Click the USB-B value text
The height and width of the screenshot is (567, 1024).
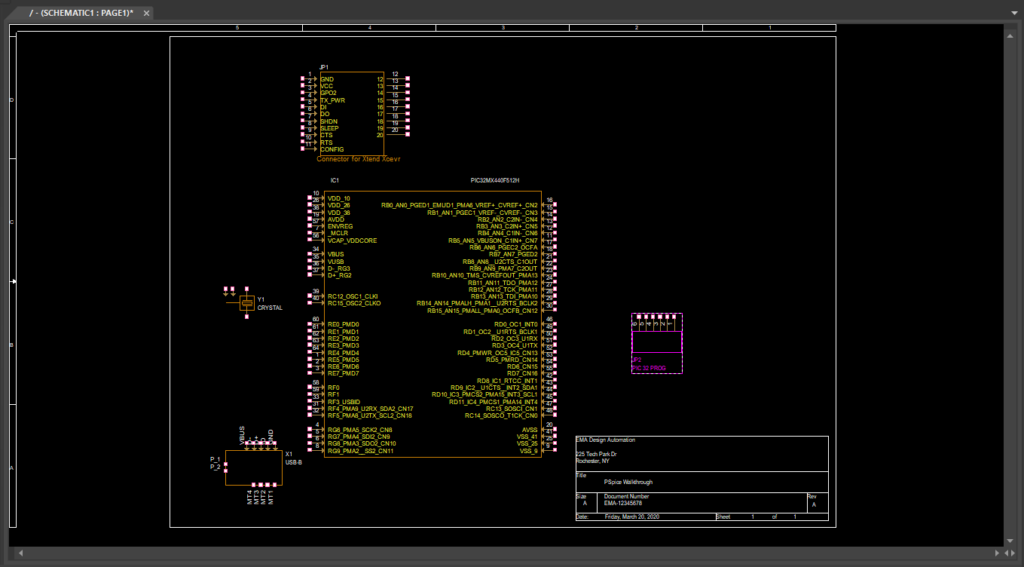294,462
